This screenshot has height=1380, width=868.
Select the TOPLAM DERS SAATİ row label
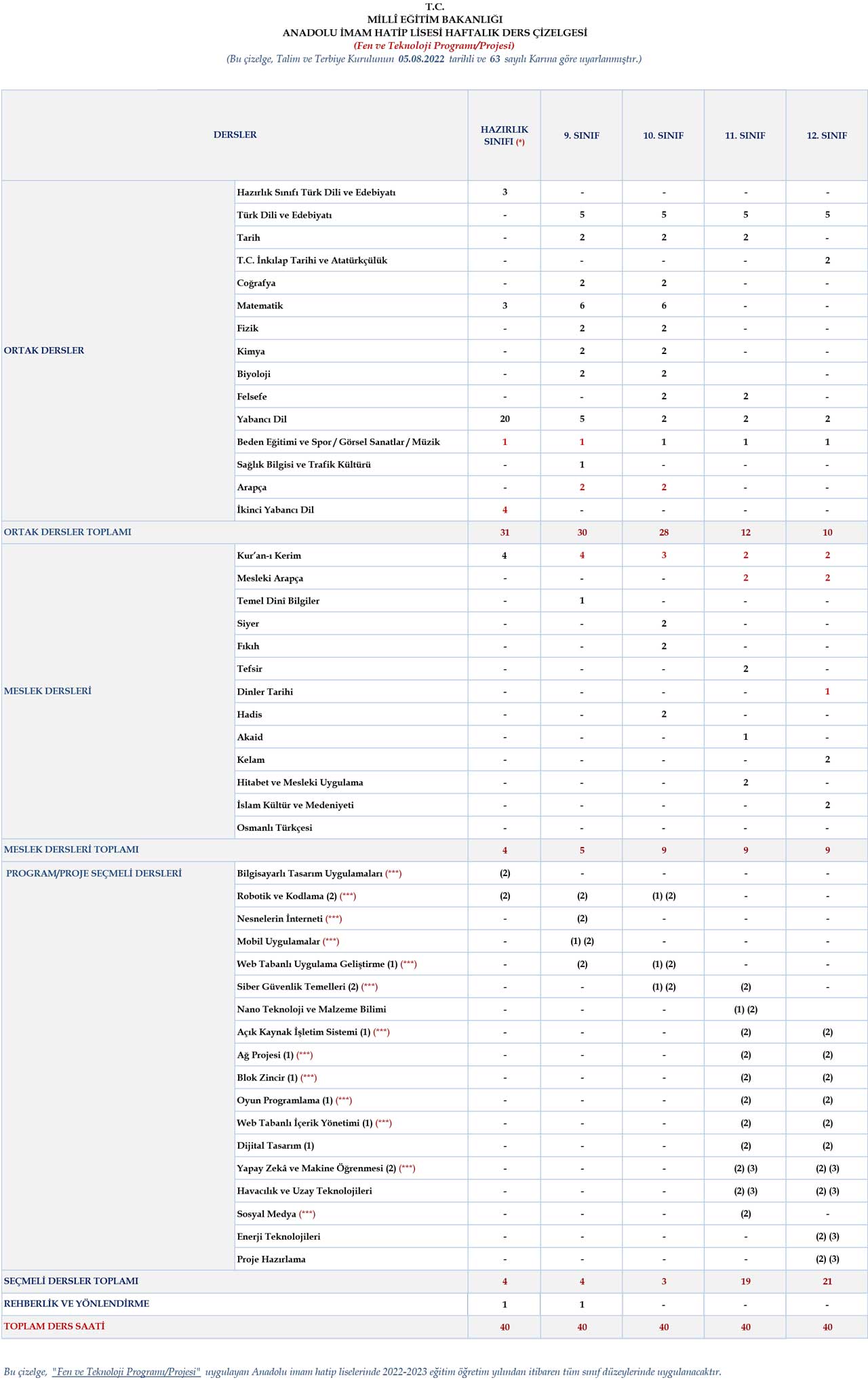54,1326
